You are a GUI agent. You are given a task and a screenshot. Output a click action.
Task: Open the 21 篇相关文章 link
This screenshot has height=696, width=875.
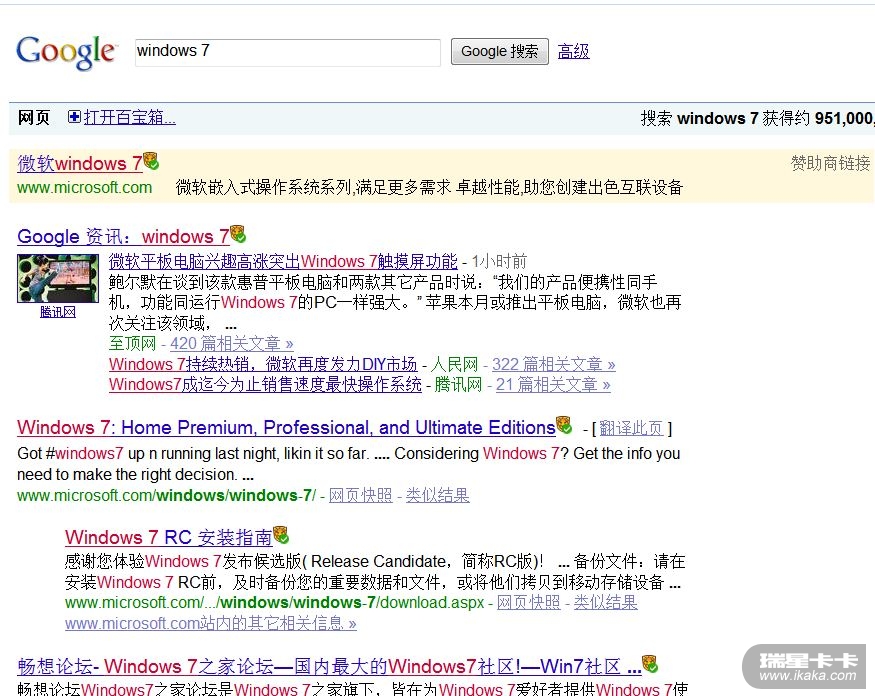553,385
